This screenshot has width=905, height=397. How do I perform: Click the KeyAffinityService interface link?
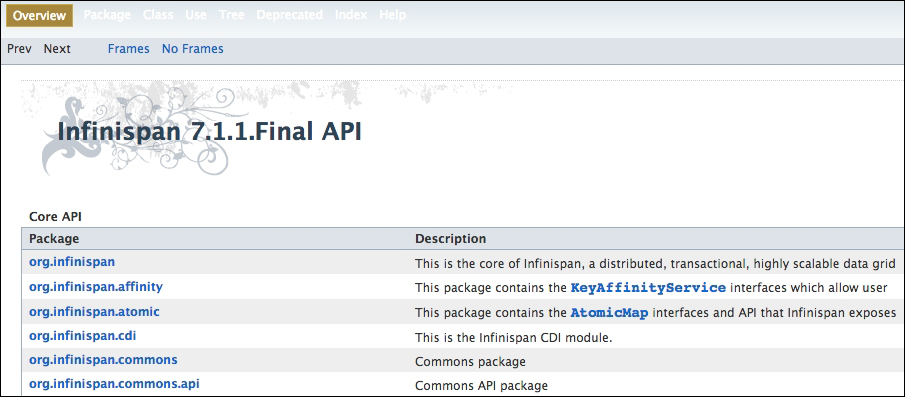[648, 287]
